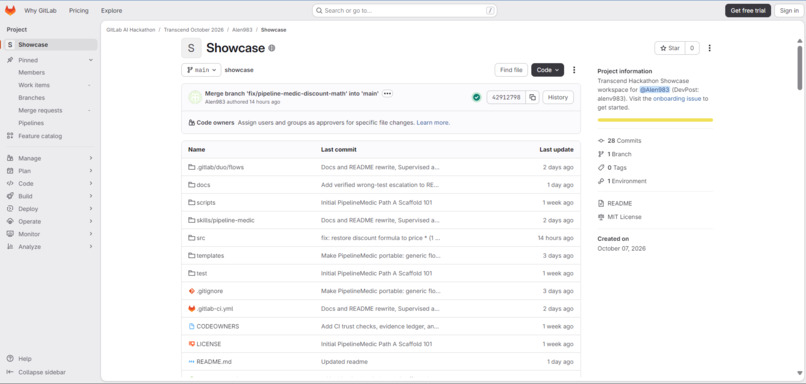Click the Environment icon in project information
Image resolution: width=806 pixels, height=384 pixels.
(601, 181)
